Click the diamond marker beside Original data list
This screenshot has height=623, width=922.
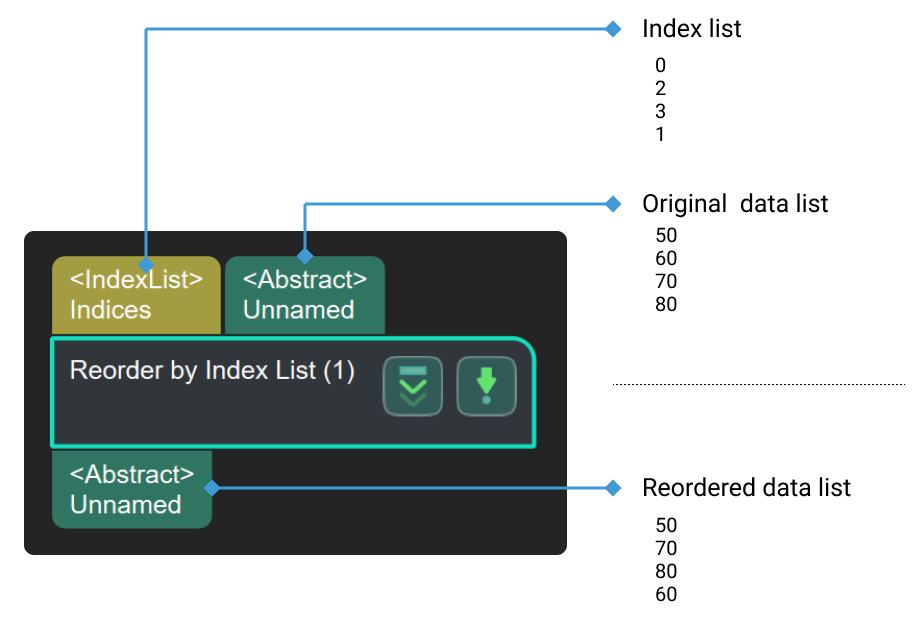click(613, 203)
